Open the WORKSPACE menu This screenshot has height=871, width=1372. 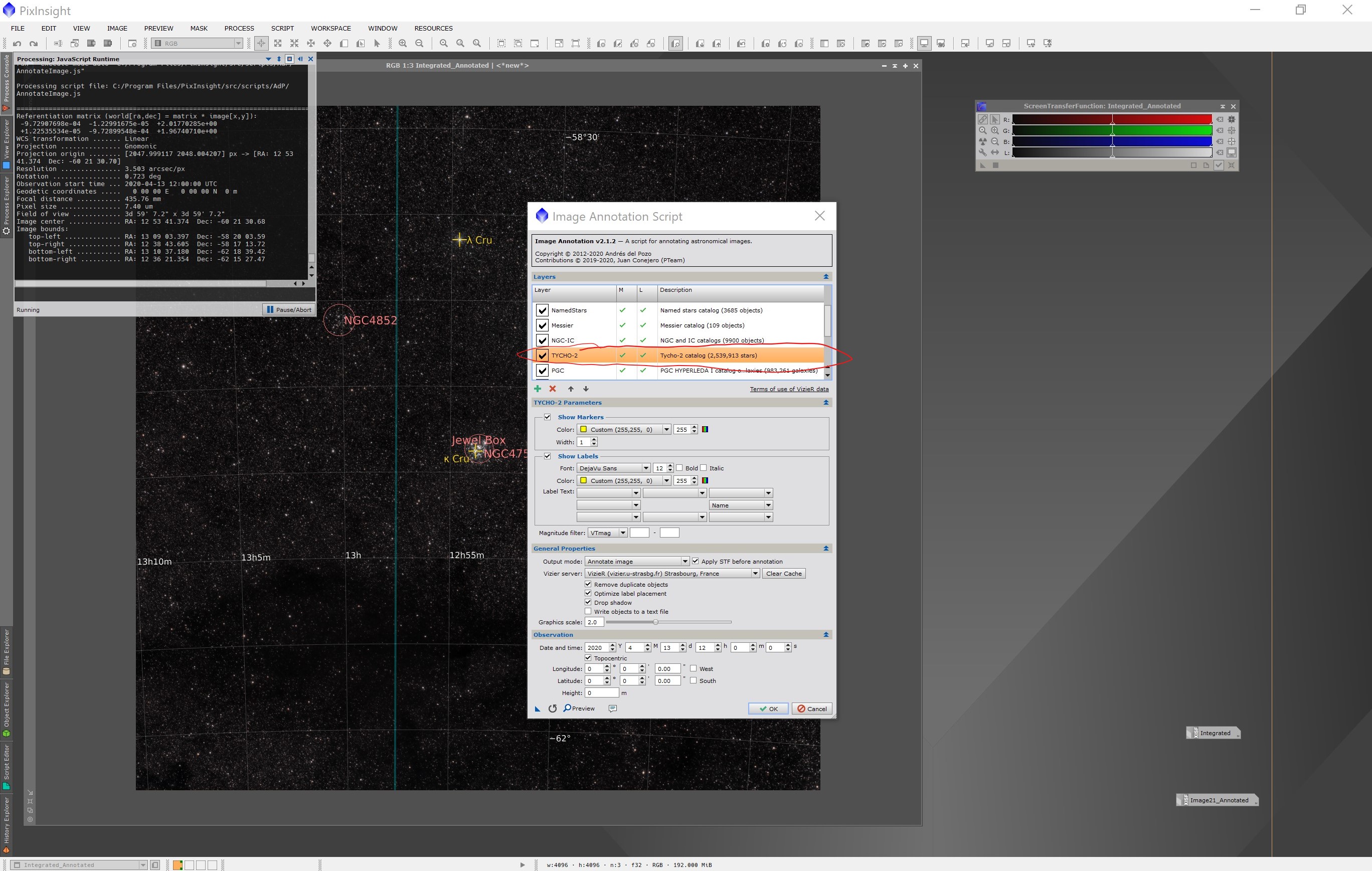tap(331, 28)
